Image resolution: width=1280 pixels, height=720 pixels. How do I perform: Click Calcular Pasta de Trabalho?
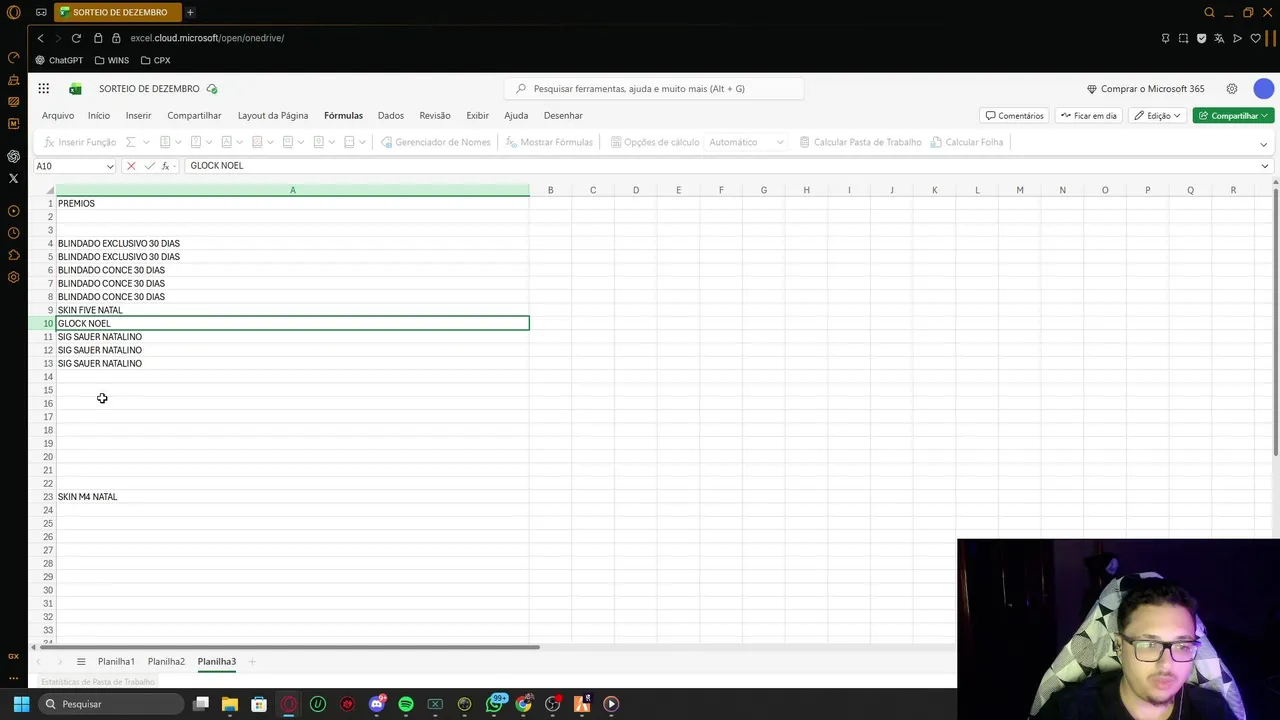pos(860,142)
